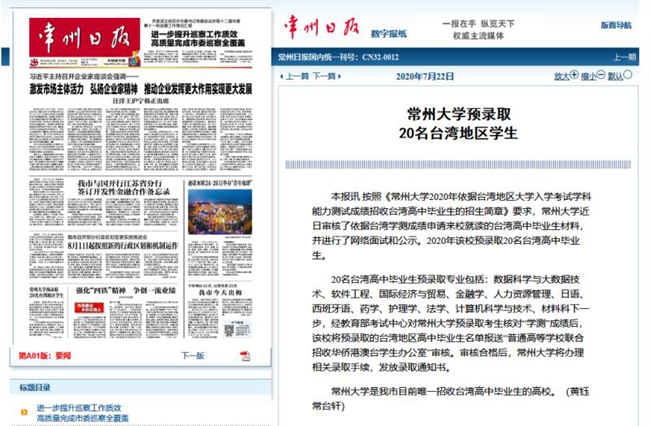
Task: Go to previous article (上一篇)
Action: [x=297, y=76]
